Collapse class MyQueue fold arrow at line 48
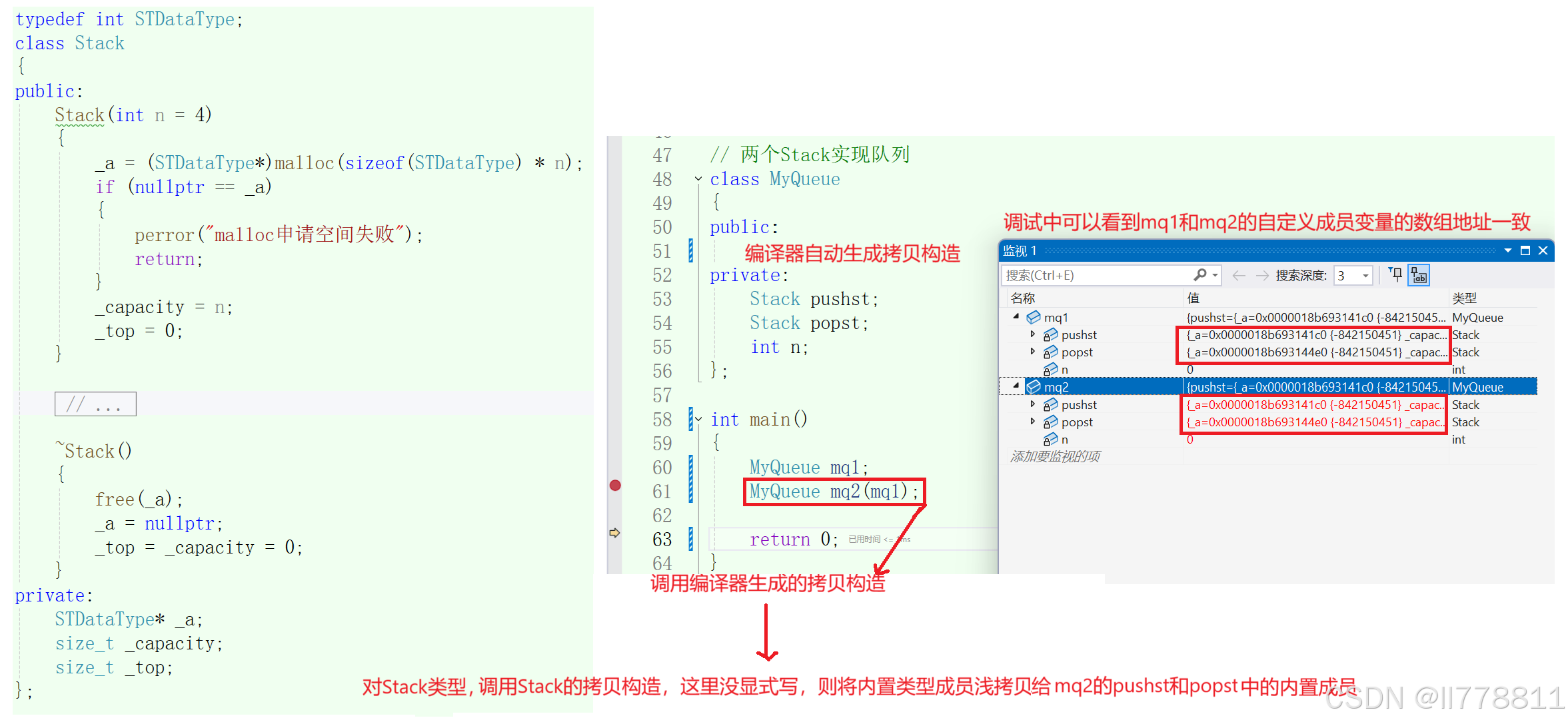 tap(698, 179)
